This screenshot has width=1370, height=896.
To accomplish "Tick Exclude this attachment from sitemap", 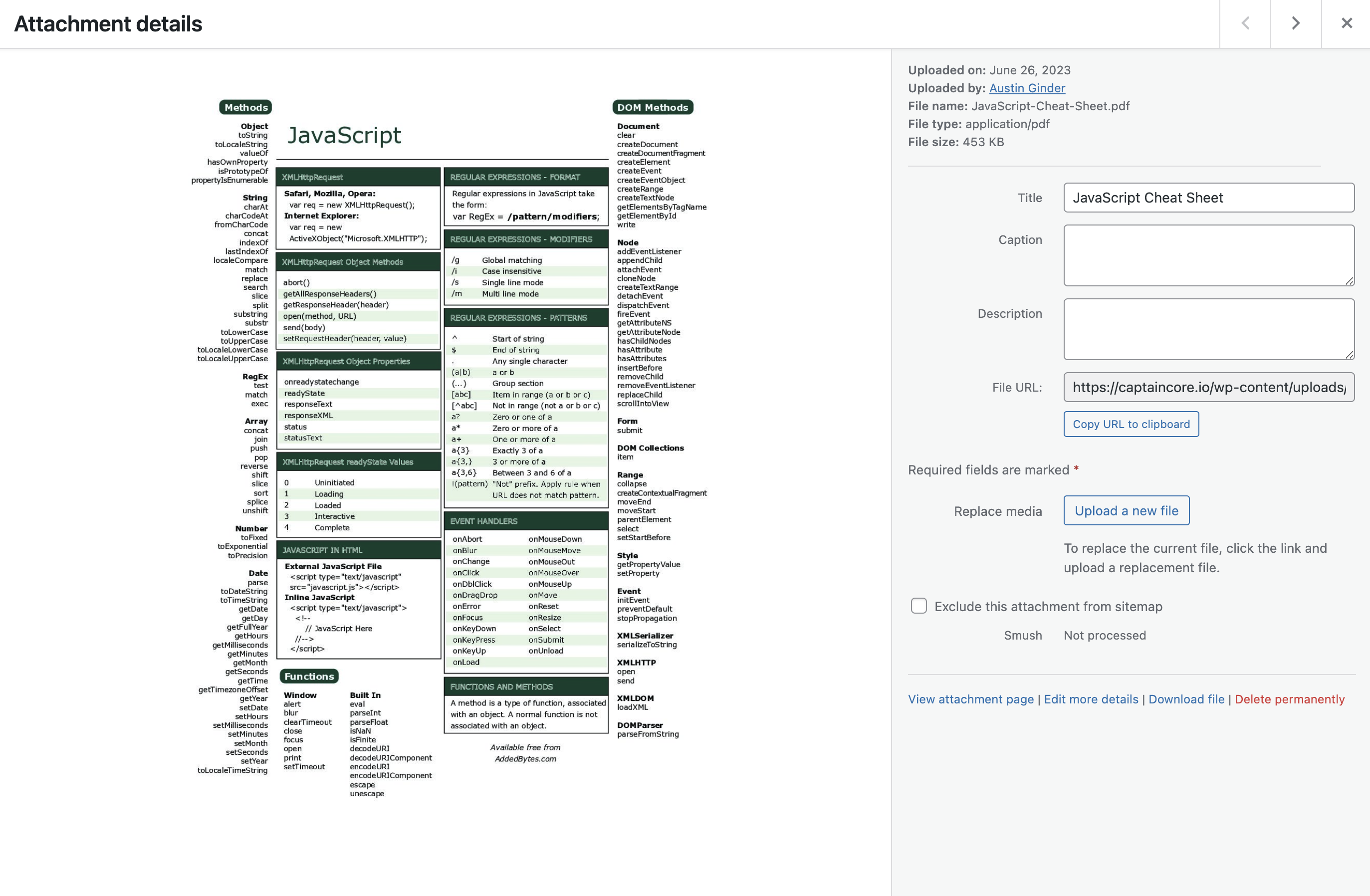I will [x=918, y=606].
